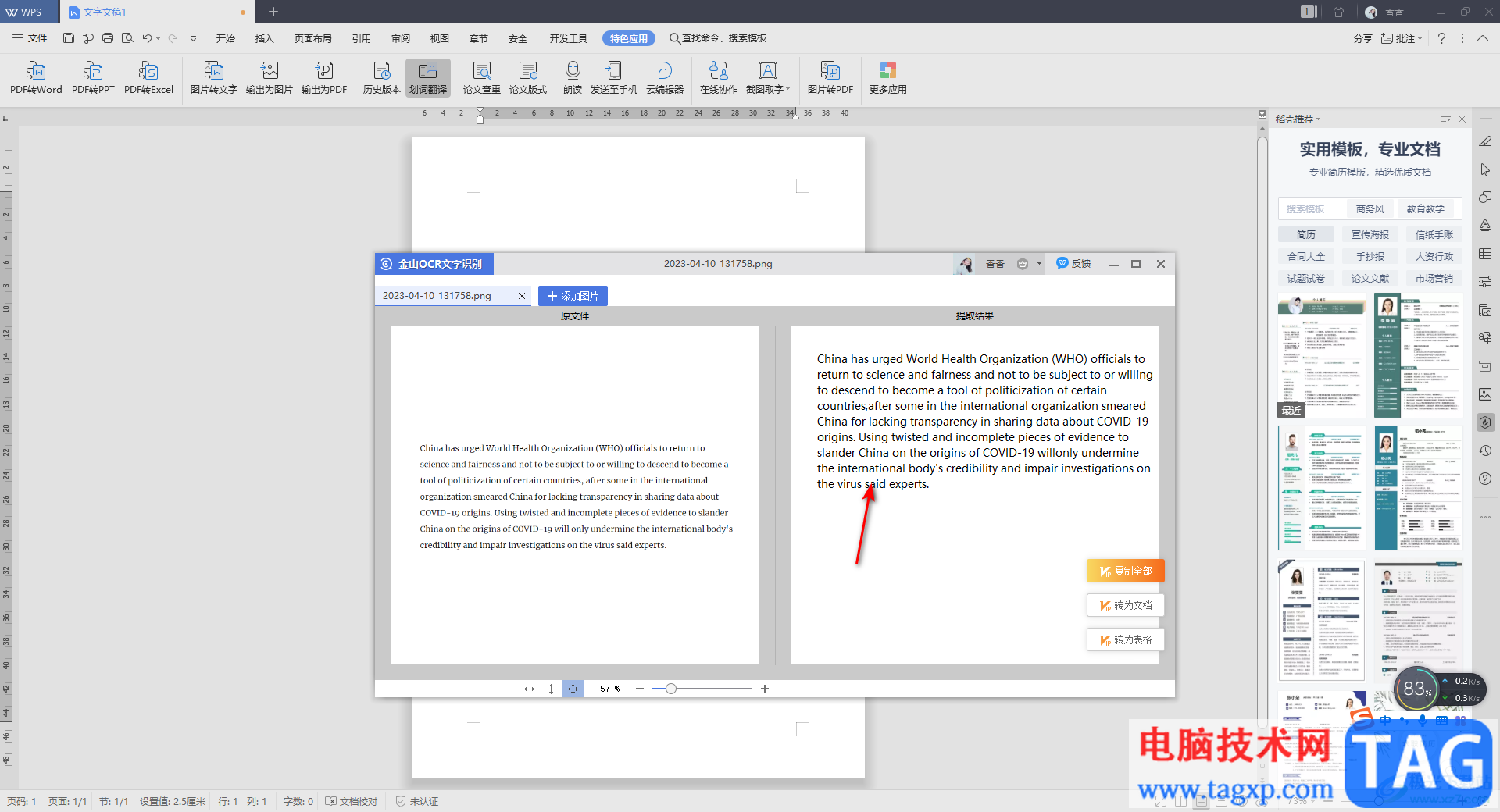Click the help icon in right sidebar
The height and width of the screenshot is (812, 1500).
1485,479
